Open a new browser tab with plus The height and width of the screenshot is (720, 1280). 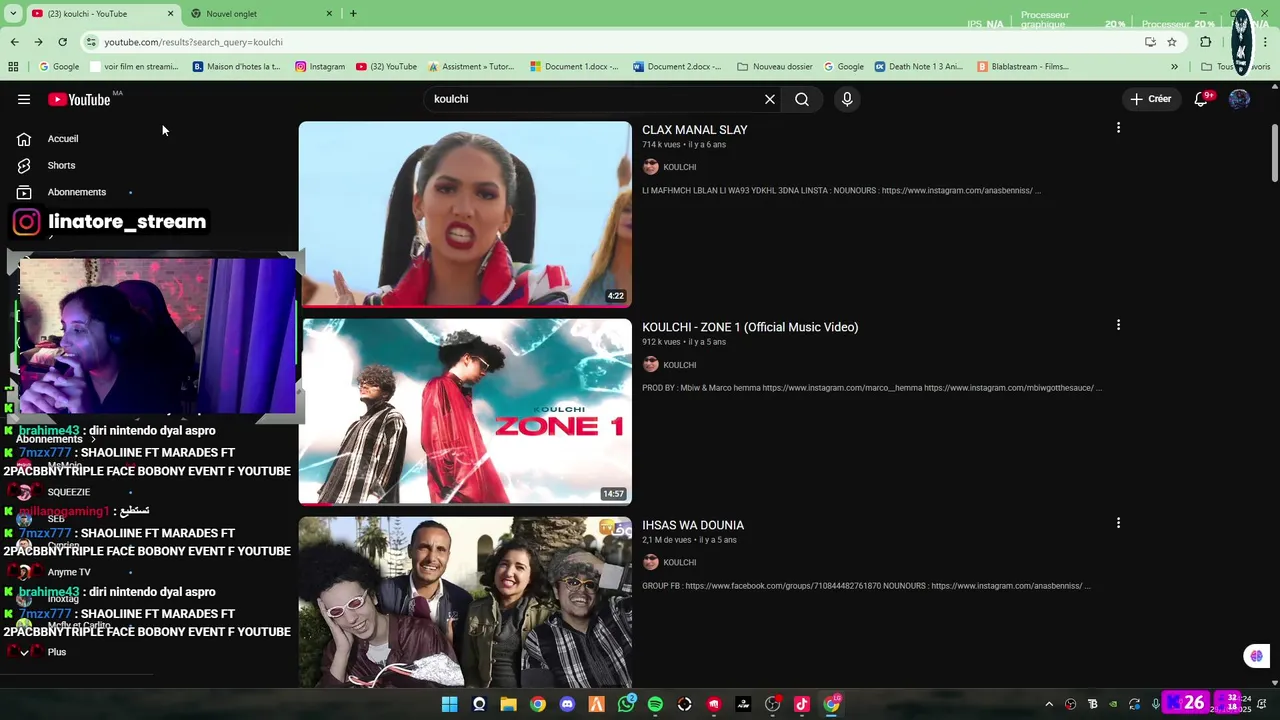353,14
